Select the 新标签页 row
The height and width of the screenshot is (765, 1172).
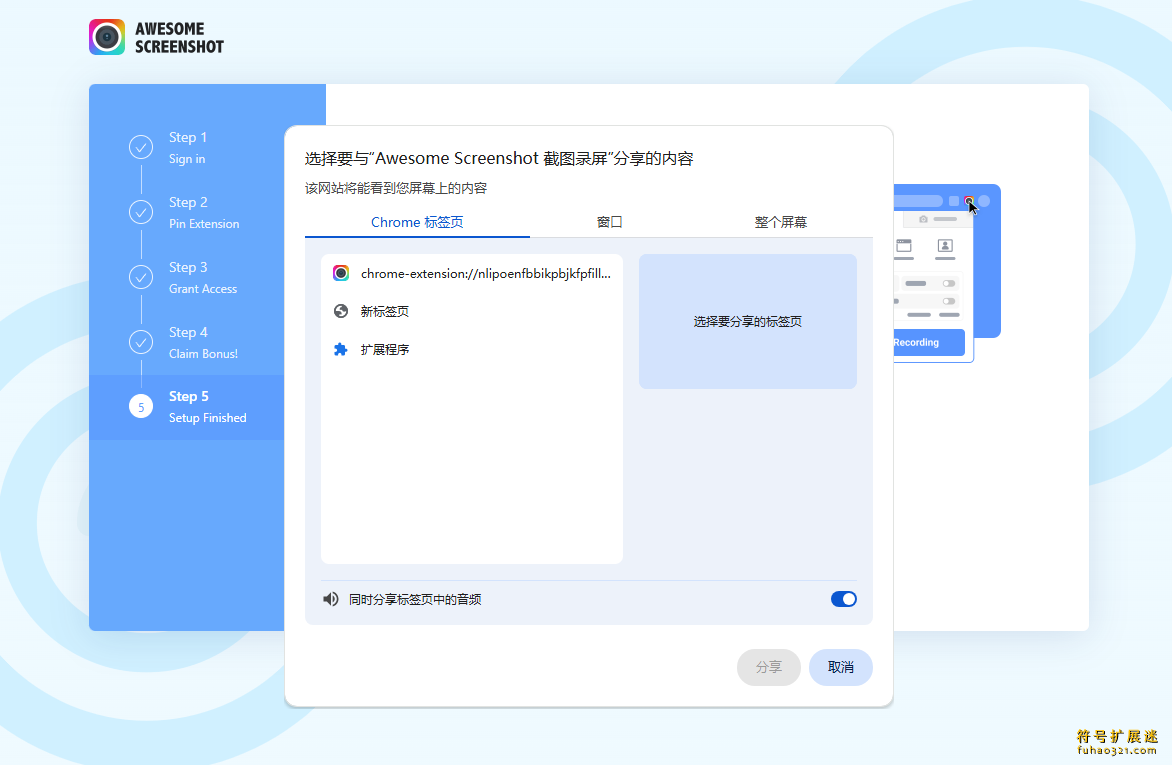472,311
